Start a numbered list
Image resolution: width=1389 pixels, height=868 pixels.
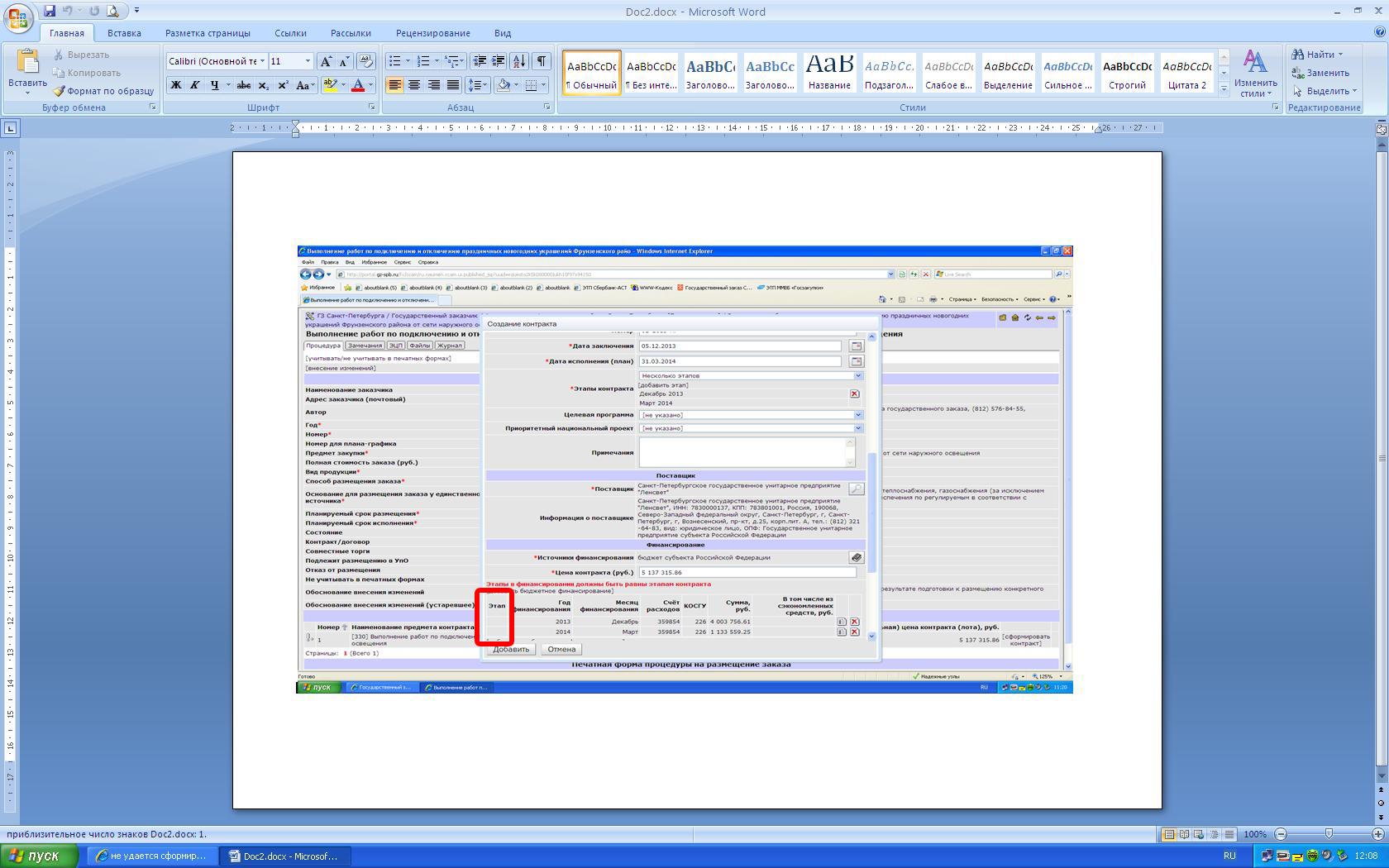(x=424, y=61)
